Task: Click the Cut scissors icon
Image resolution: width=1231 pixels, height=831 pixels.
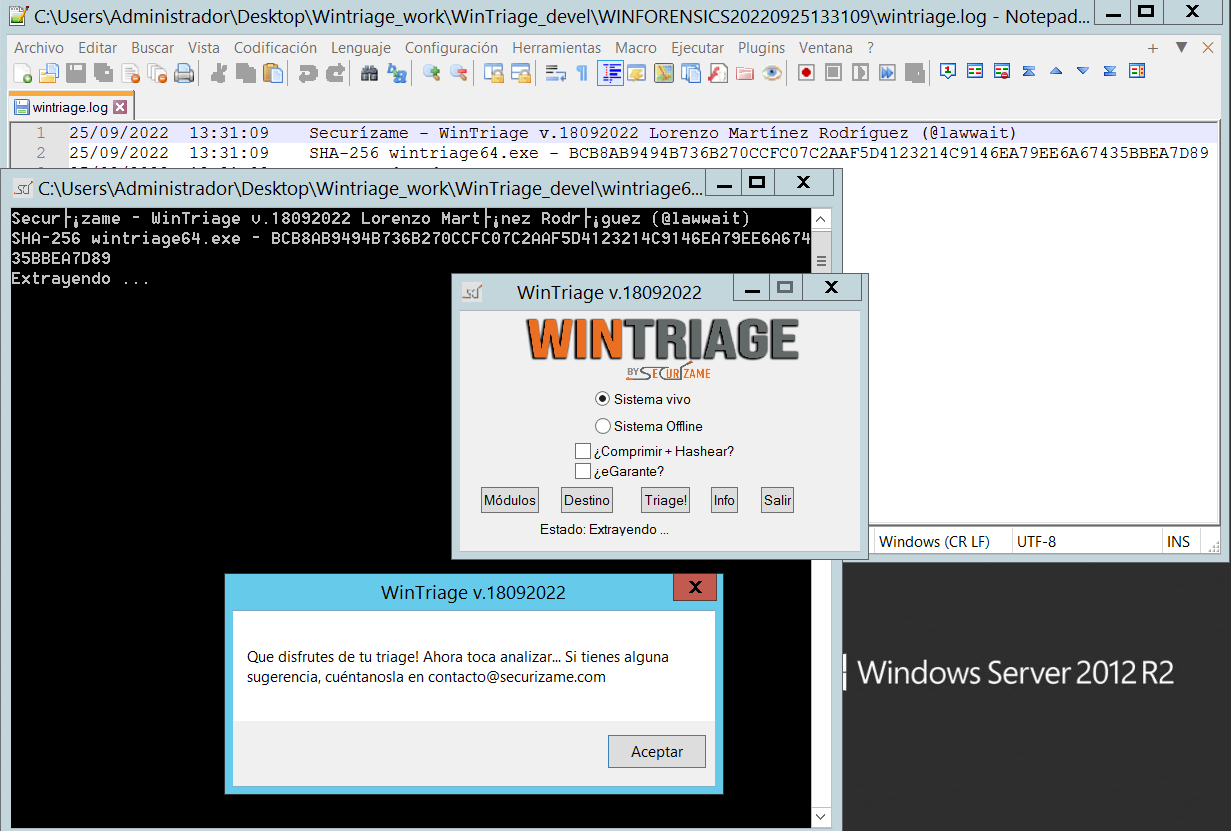Action: click(219, 72)
